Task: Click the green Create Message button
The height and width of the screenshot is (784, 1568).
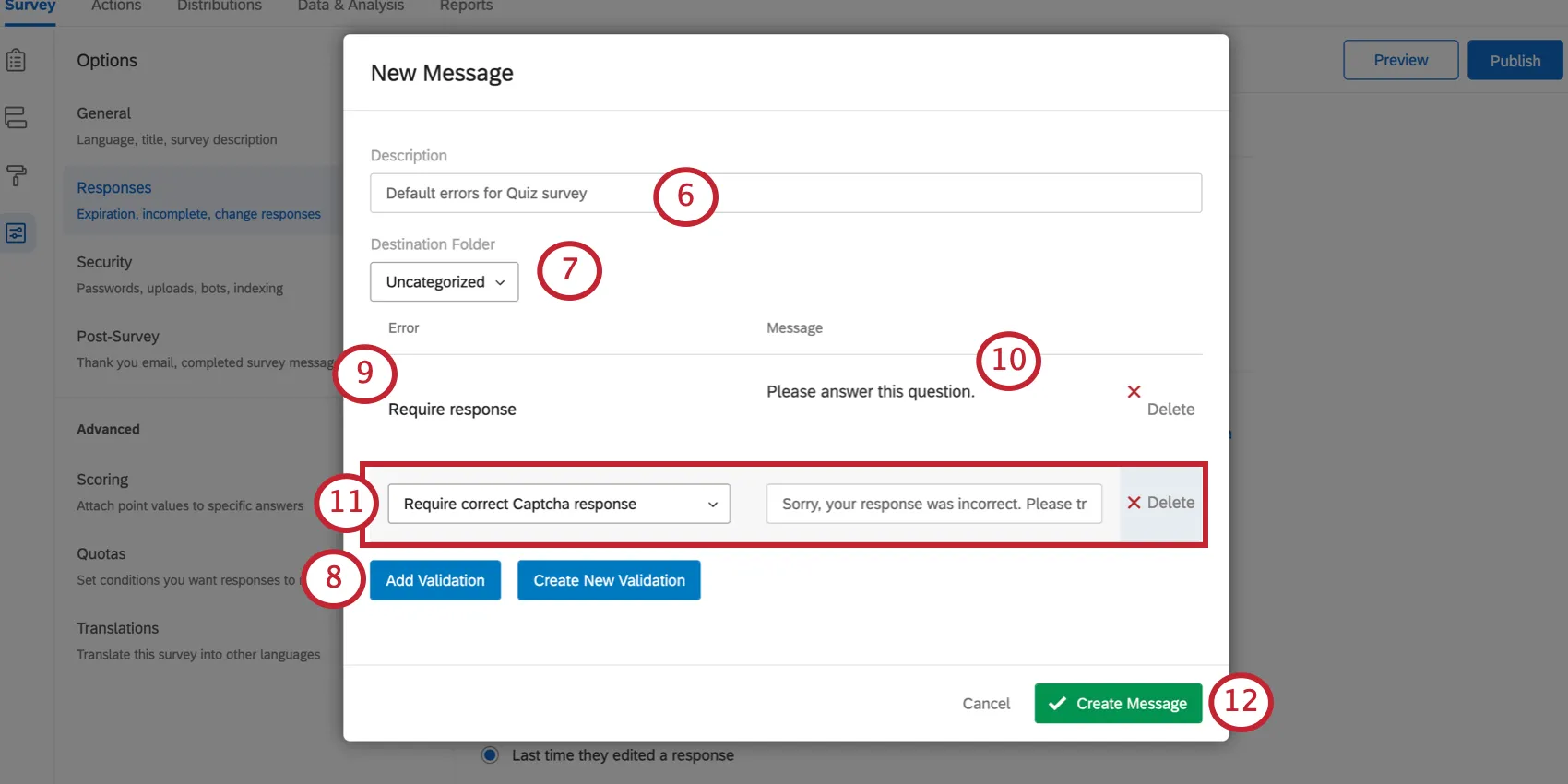Action: (x=1118, y=704)
